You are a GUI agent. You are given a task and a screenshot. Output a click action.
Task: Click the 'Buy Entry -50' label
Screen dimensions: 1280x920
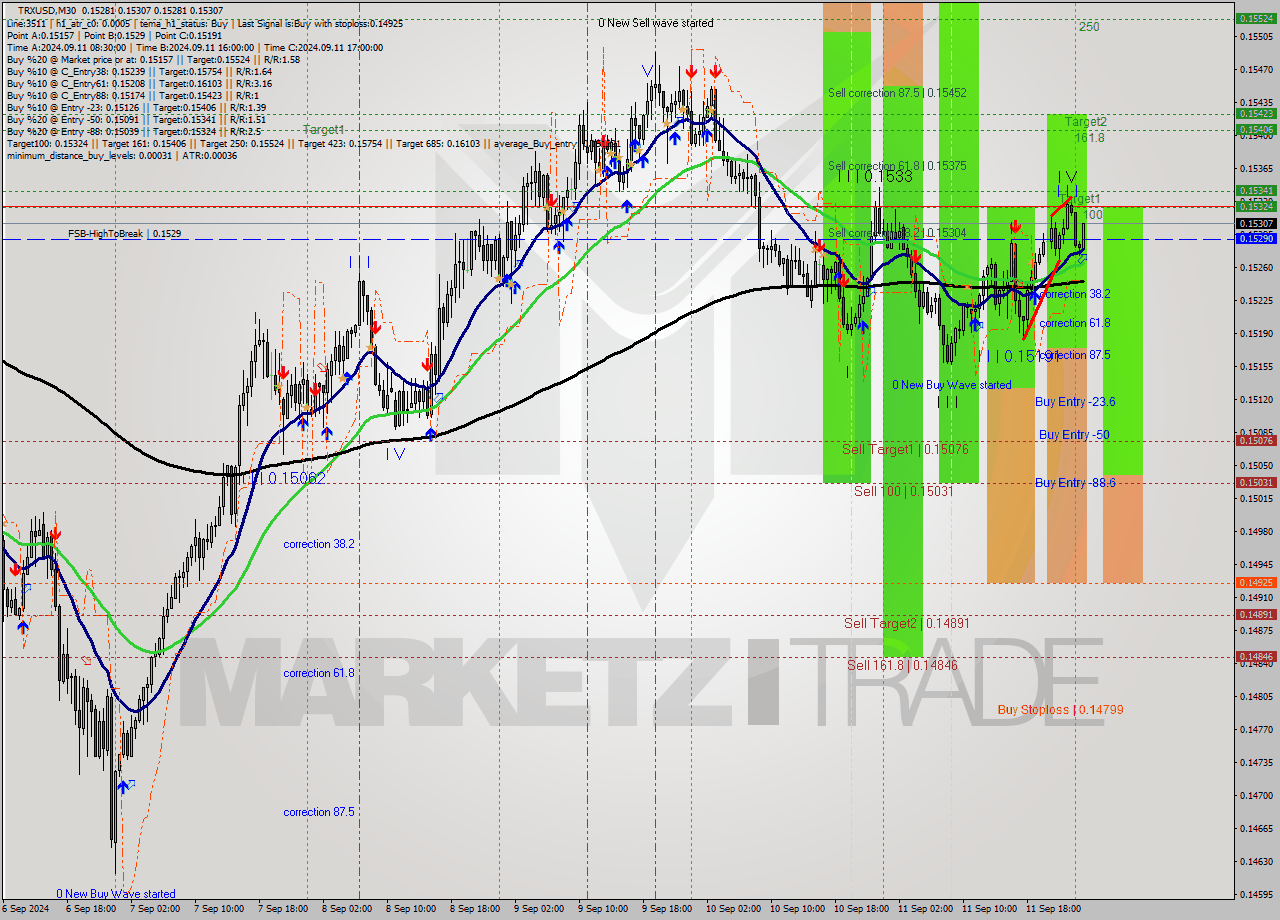tap(1074, 435)
